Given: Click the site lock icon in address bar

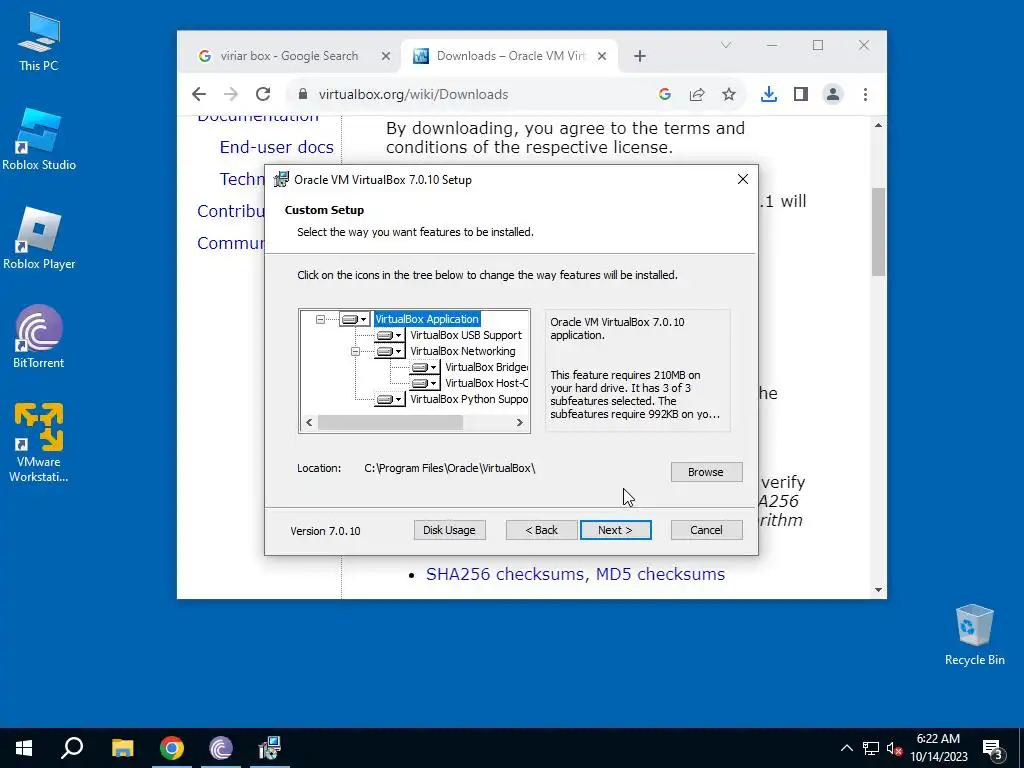Looking at the screenshot, I should tap(302, 94).
